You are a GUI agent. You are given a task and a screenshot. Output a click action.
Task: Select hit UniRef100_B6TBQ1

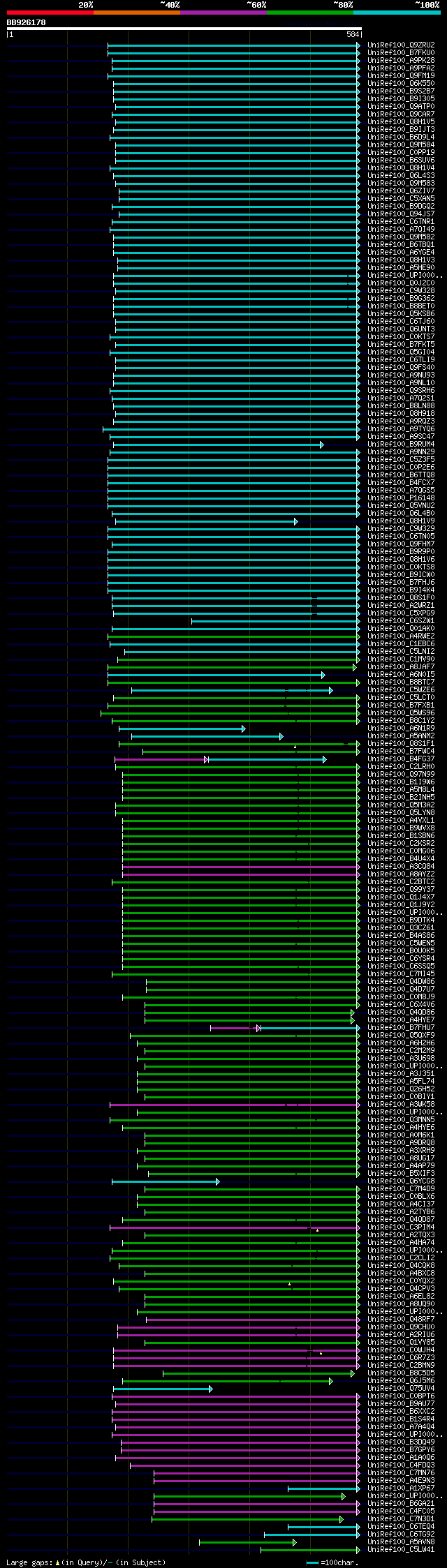(401, 244)
